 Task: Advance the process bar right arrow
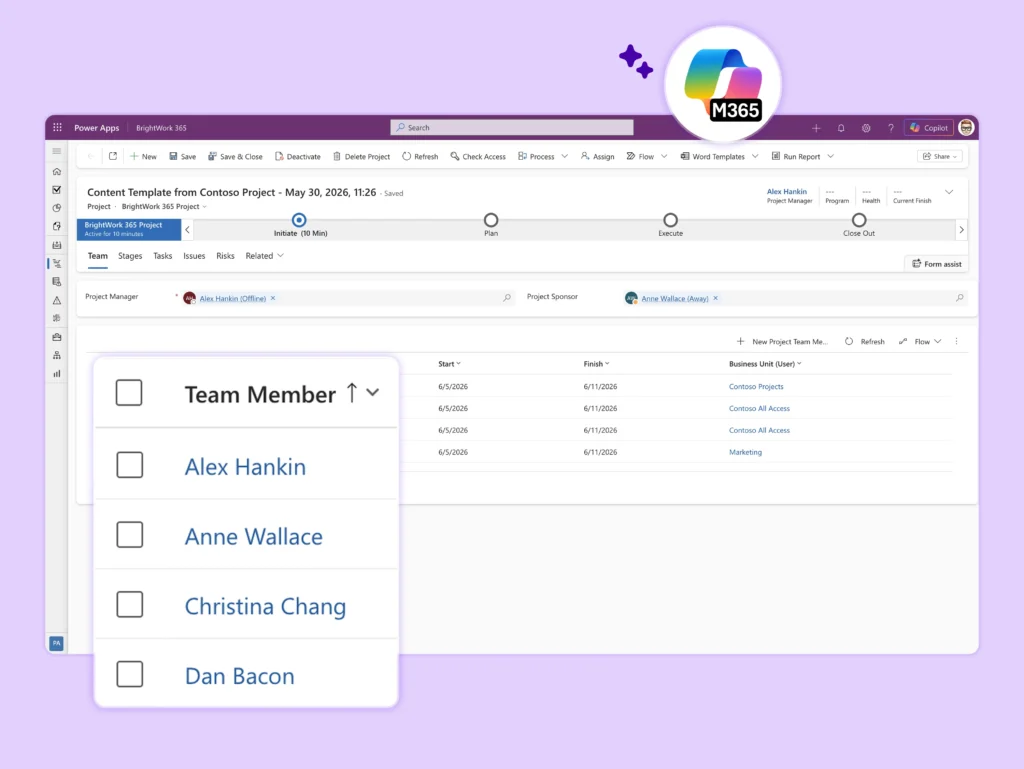point(961,230)
